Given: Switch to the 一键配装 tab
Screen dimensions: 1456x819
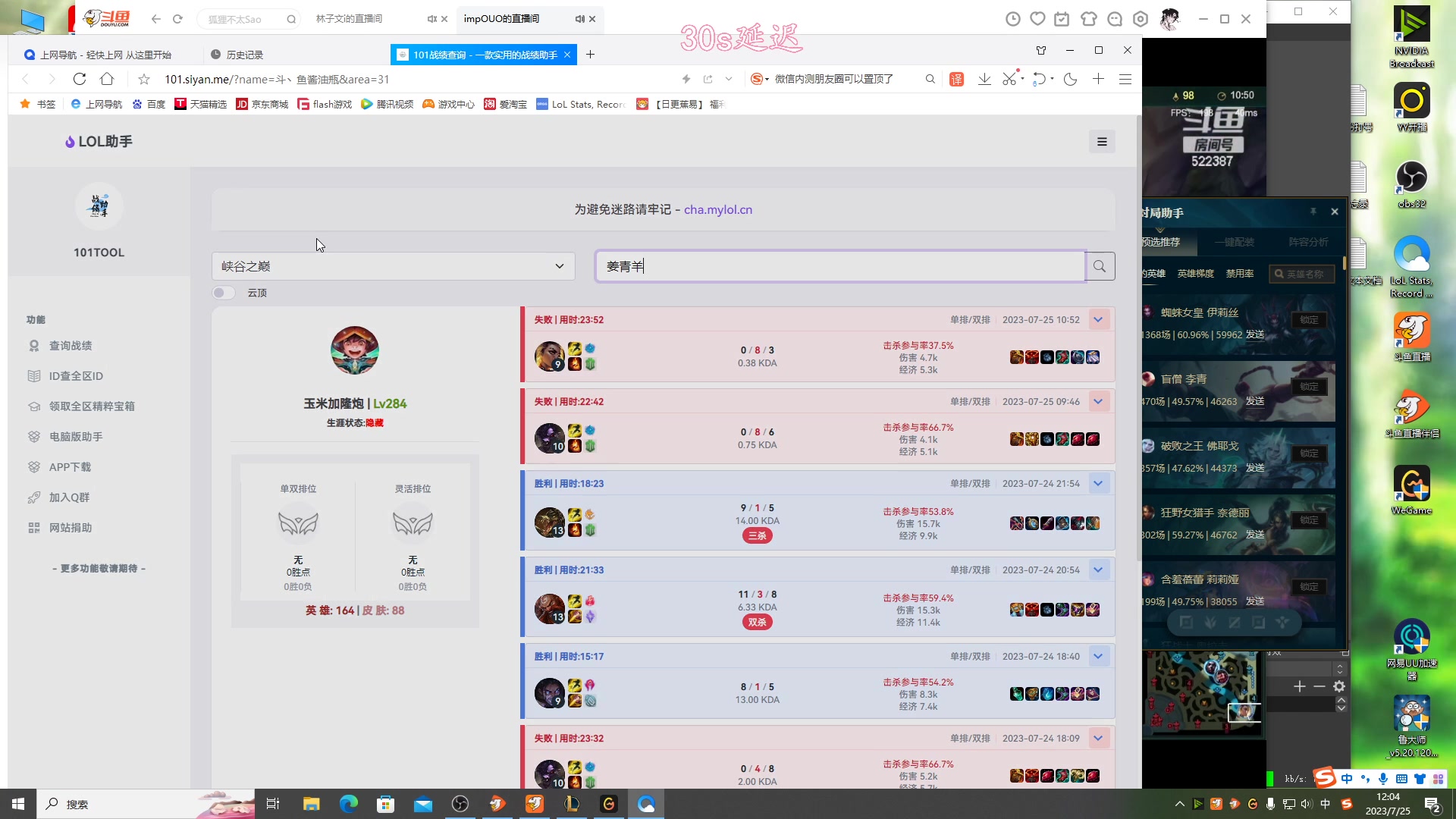Looking at the screenshot, I should click(x=1236, y=242).
